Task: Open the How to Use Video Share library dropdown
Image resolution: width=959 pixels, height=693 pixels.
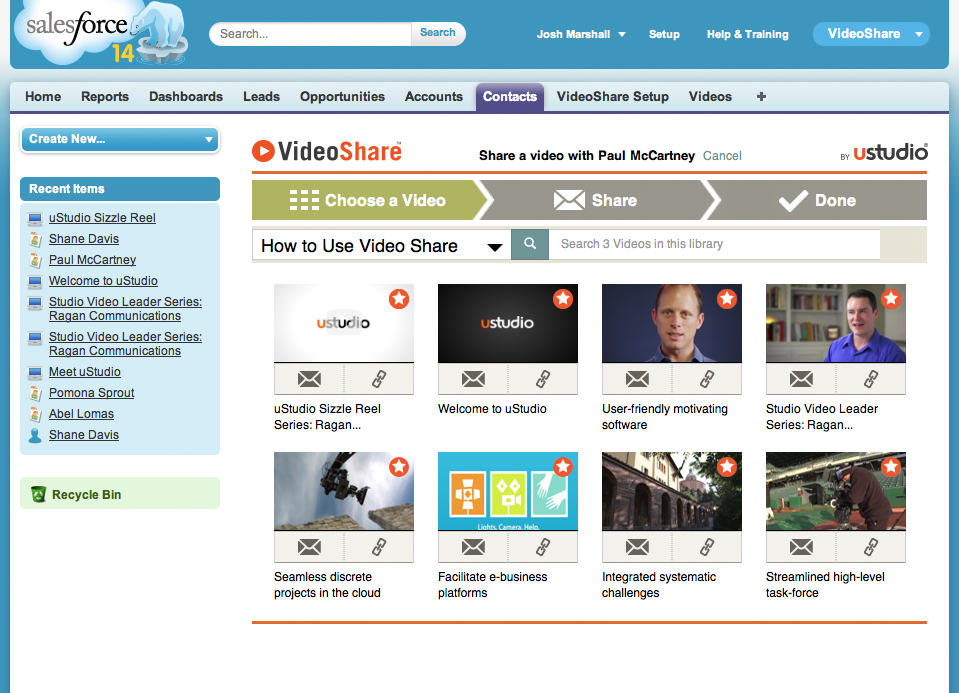Action: tap(382, 245)
